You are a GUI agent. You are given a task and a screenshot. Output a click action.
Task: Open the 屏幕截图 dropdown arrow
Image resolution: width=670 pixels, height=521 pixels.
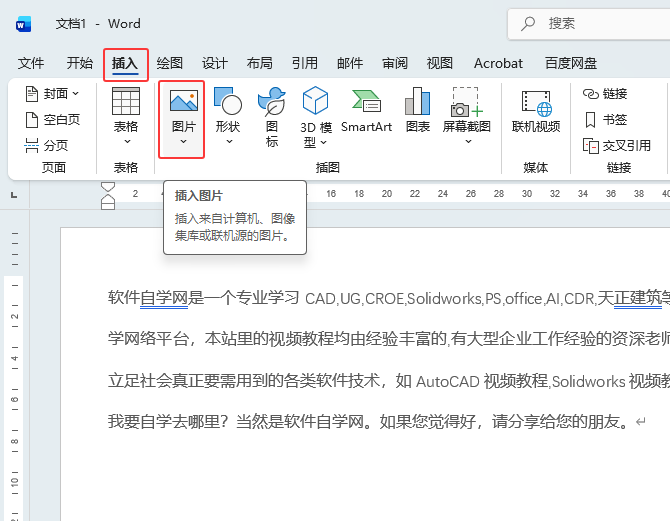pos(468,141)
